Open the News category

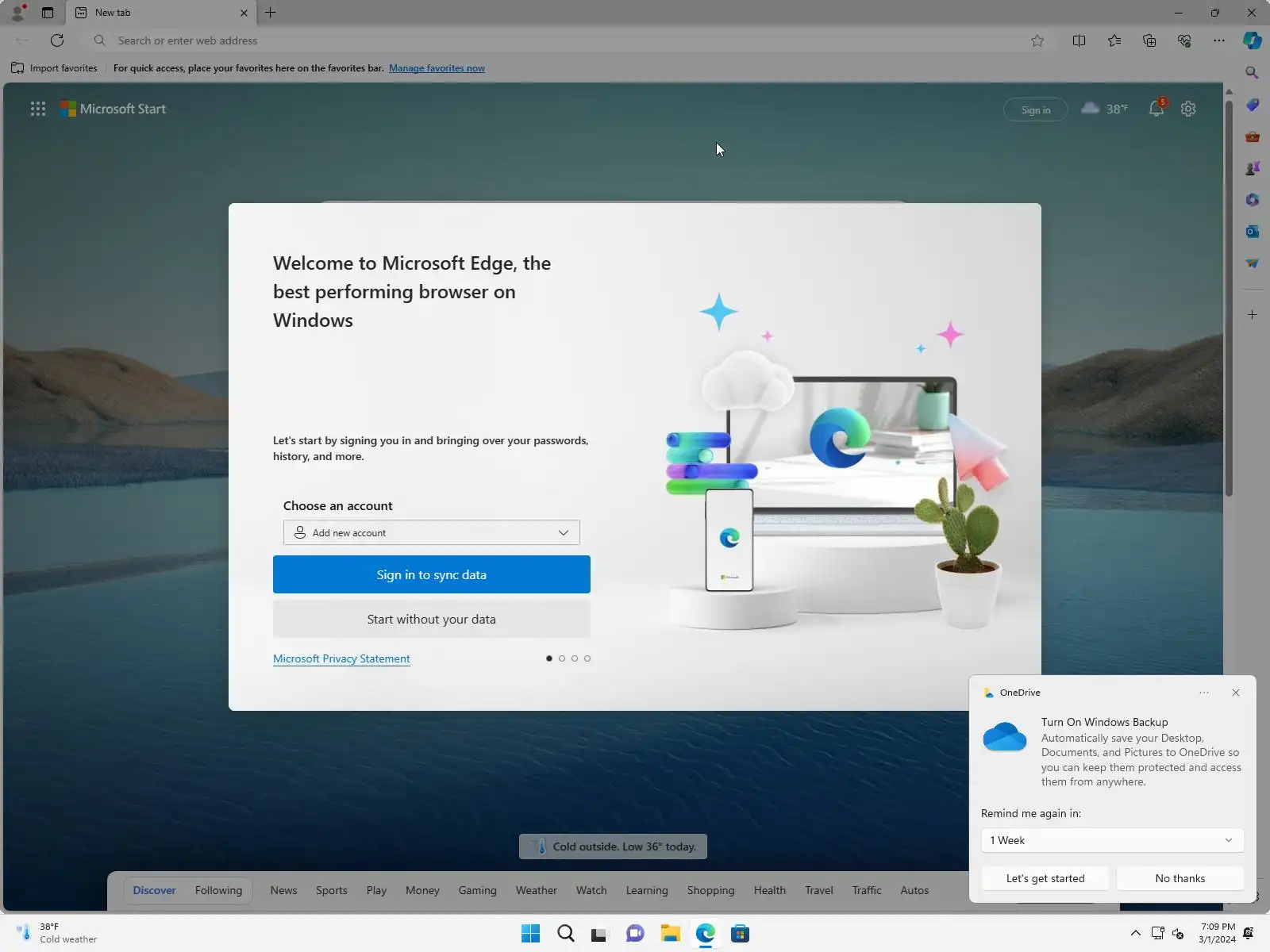283,890
